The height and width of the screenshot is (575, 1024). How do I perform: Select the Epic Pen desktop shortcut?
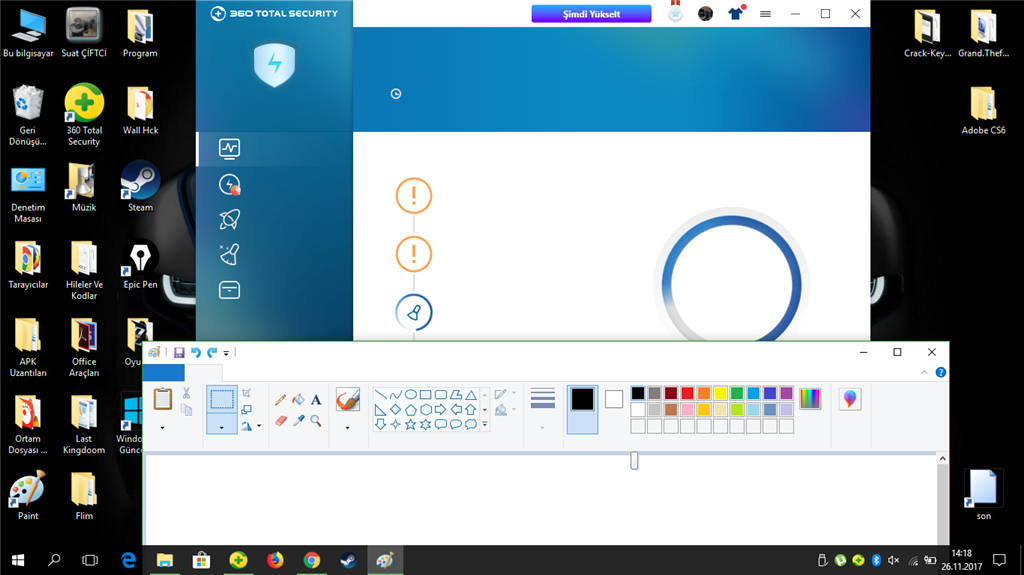(x=140, y=265)
